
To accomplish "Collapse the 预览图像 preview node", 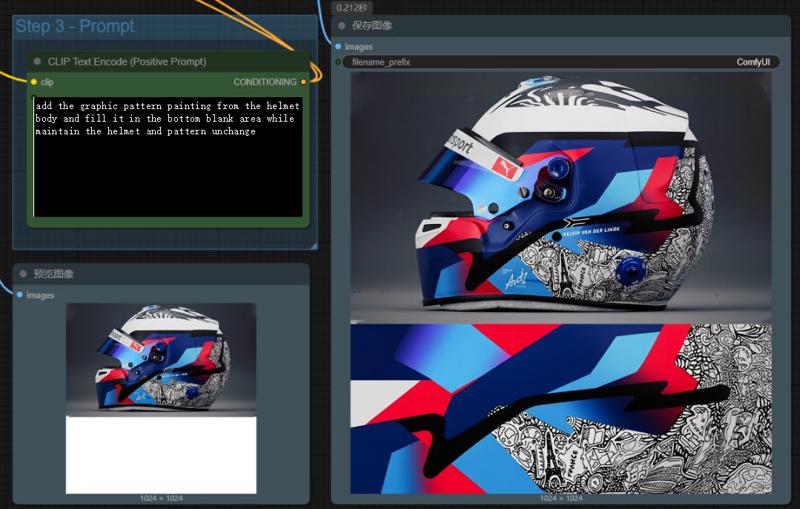I will click(22, 274).
